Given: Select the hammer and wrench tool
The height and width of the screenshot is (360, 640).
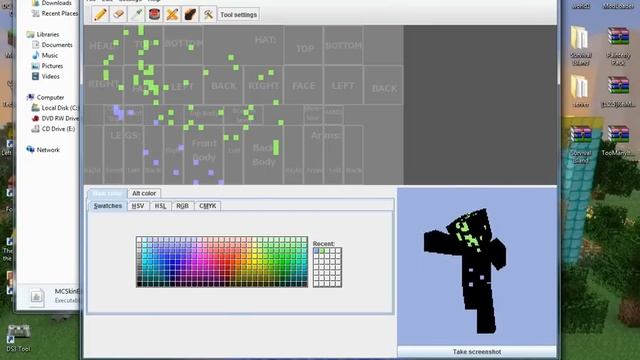Looking at the screenshot, I should pyautogui.click(x=208, y=14).
